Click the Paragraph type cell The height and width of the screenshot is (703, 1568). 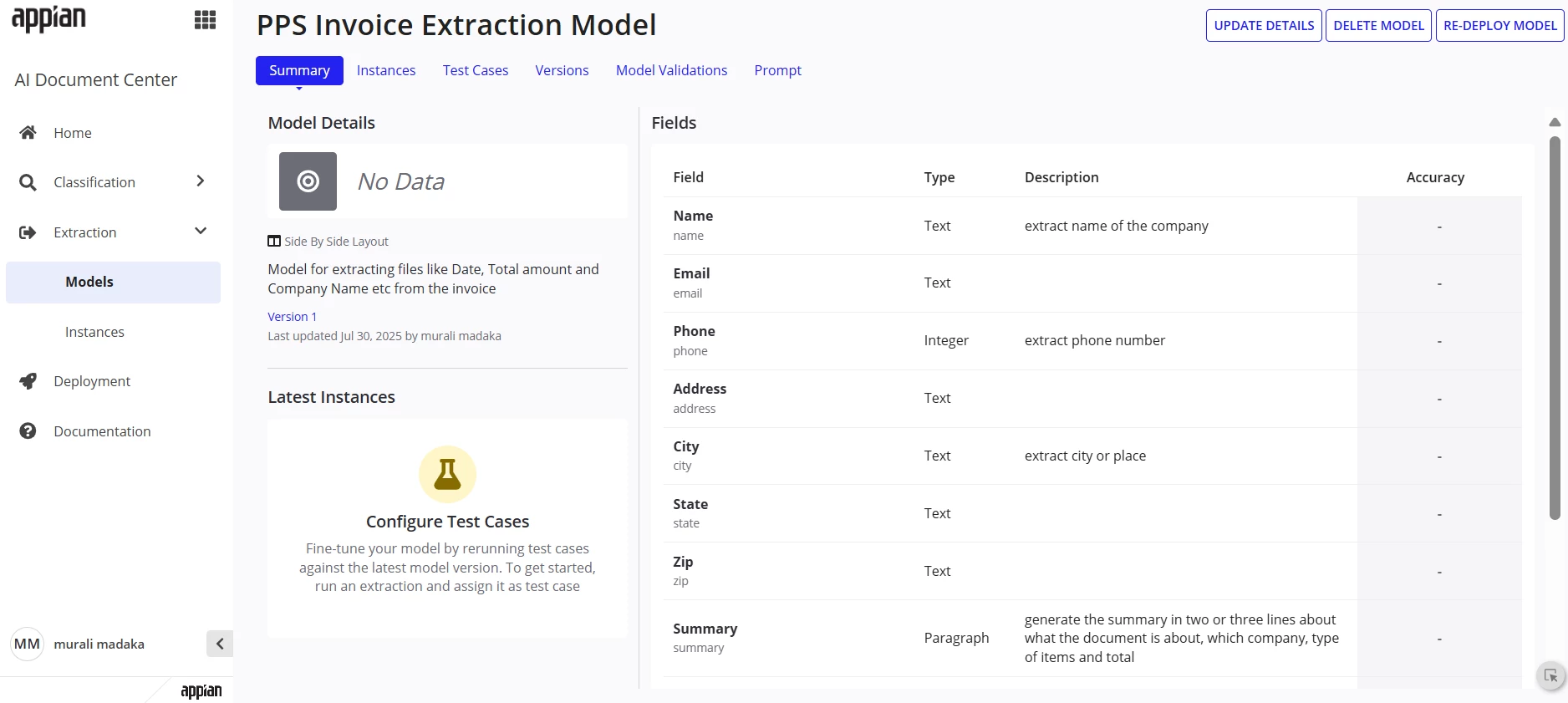[x=956, y=638]
